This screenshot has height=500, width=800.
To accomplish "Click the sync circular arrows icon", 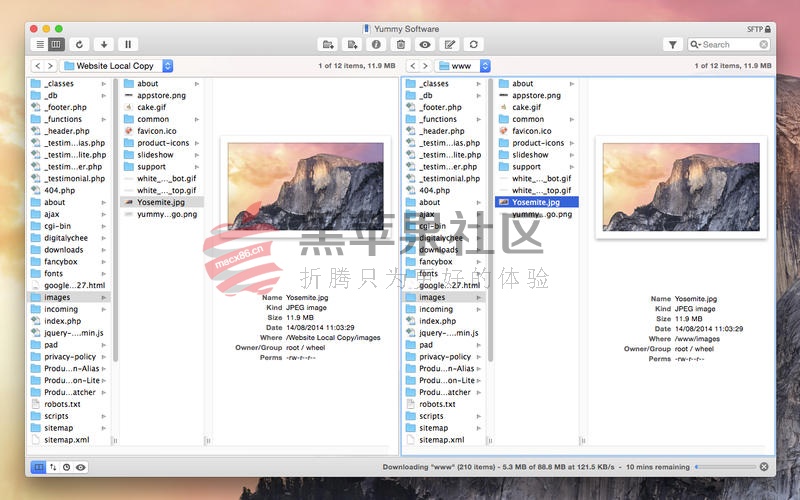I will click(473, 44).
